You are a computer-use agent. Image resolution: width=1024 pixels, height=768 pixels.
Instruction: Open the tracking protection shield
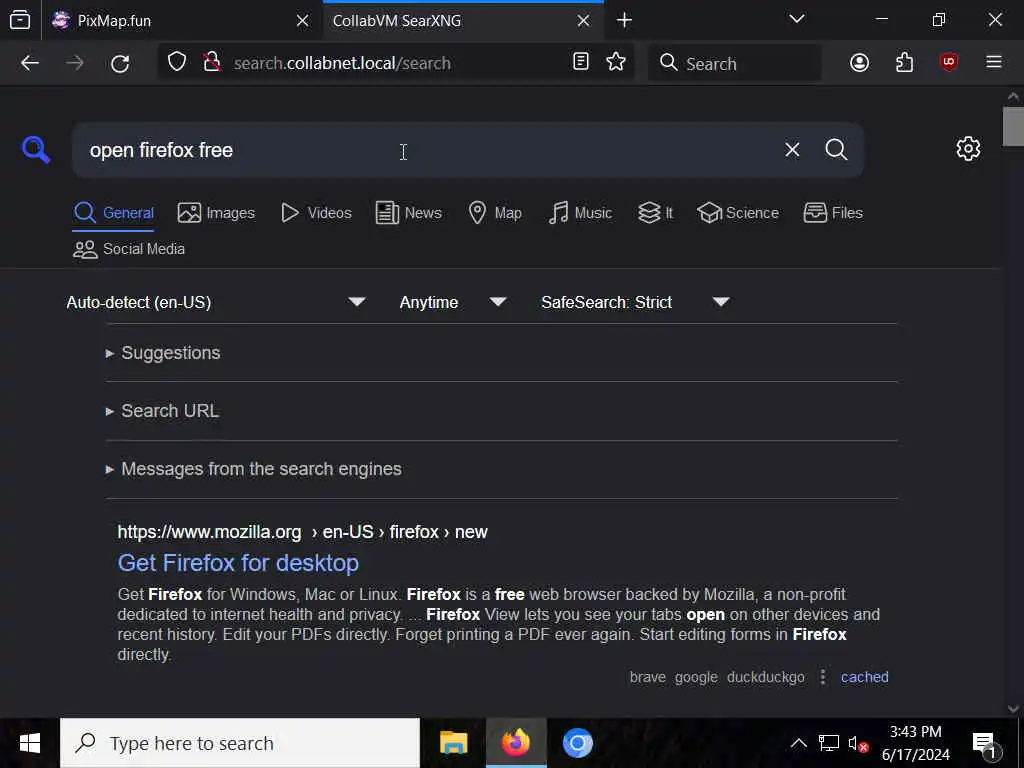pyautogui.click(x=177, y=62)
